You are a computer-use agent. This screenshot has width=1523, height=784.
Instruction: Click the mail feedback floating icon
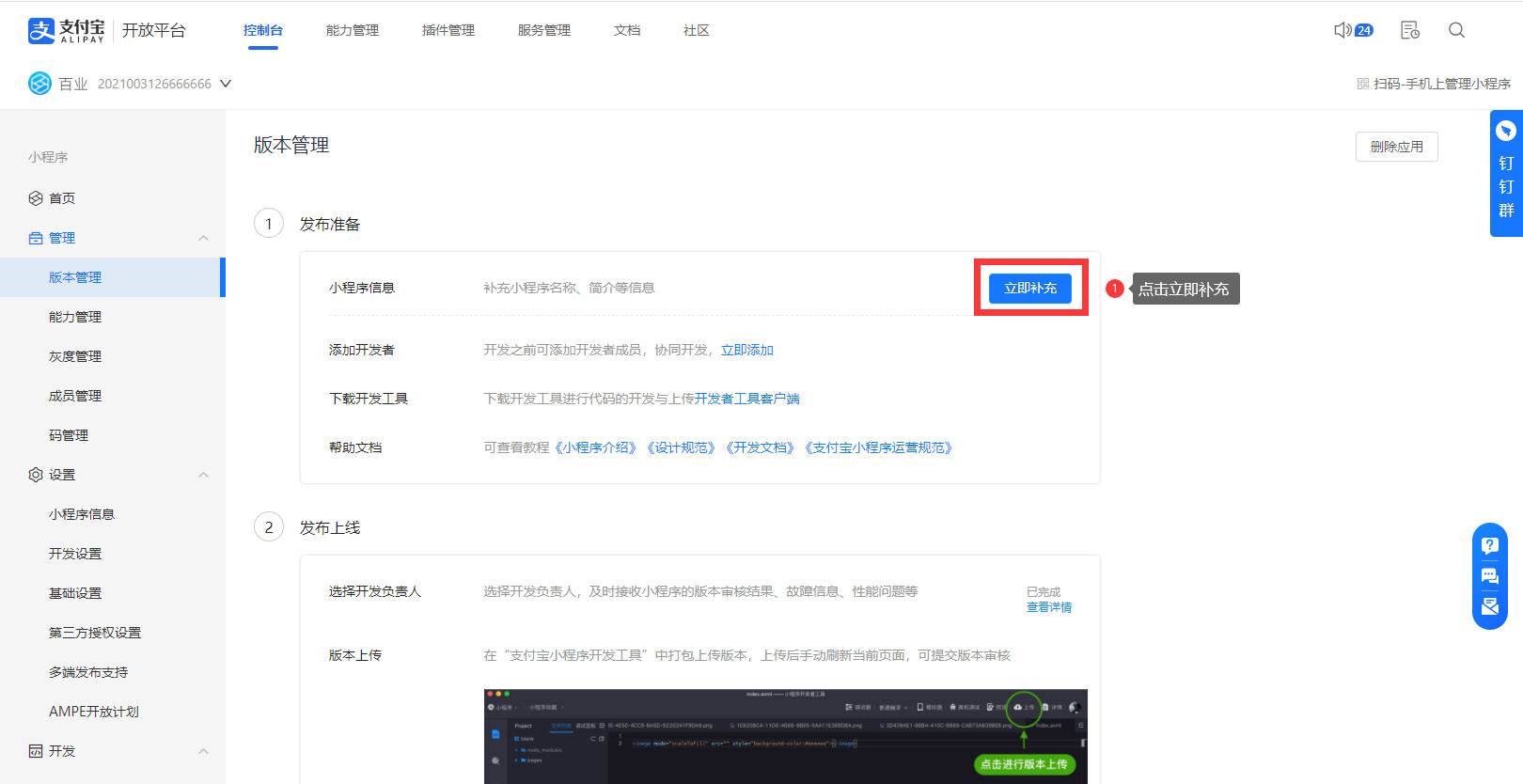tap(1490, 606)
